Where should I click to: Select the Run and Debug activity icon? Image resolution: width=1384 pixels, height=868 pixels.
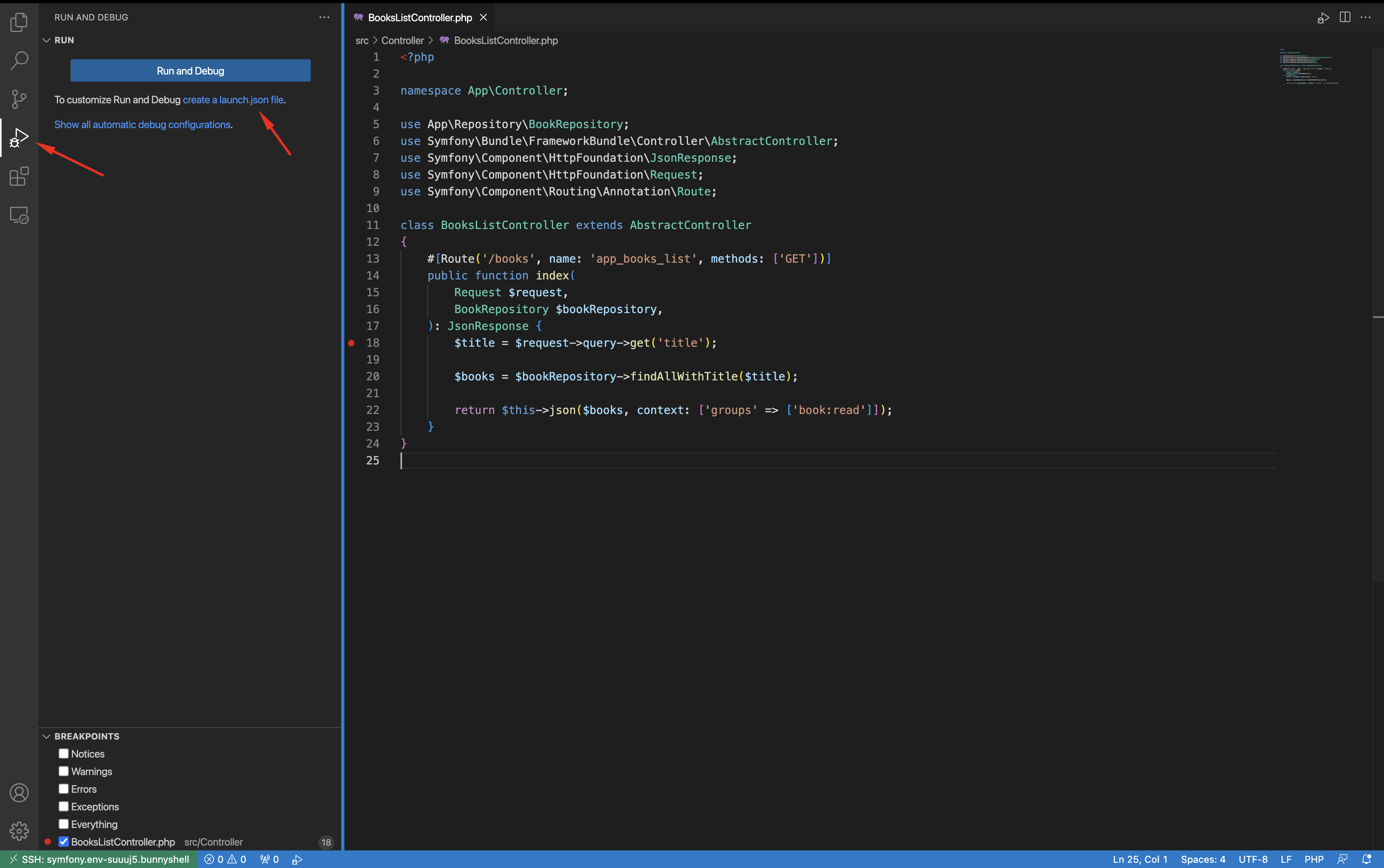tap(19, 138)
